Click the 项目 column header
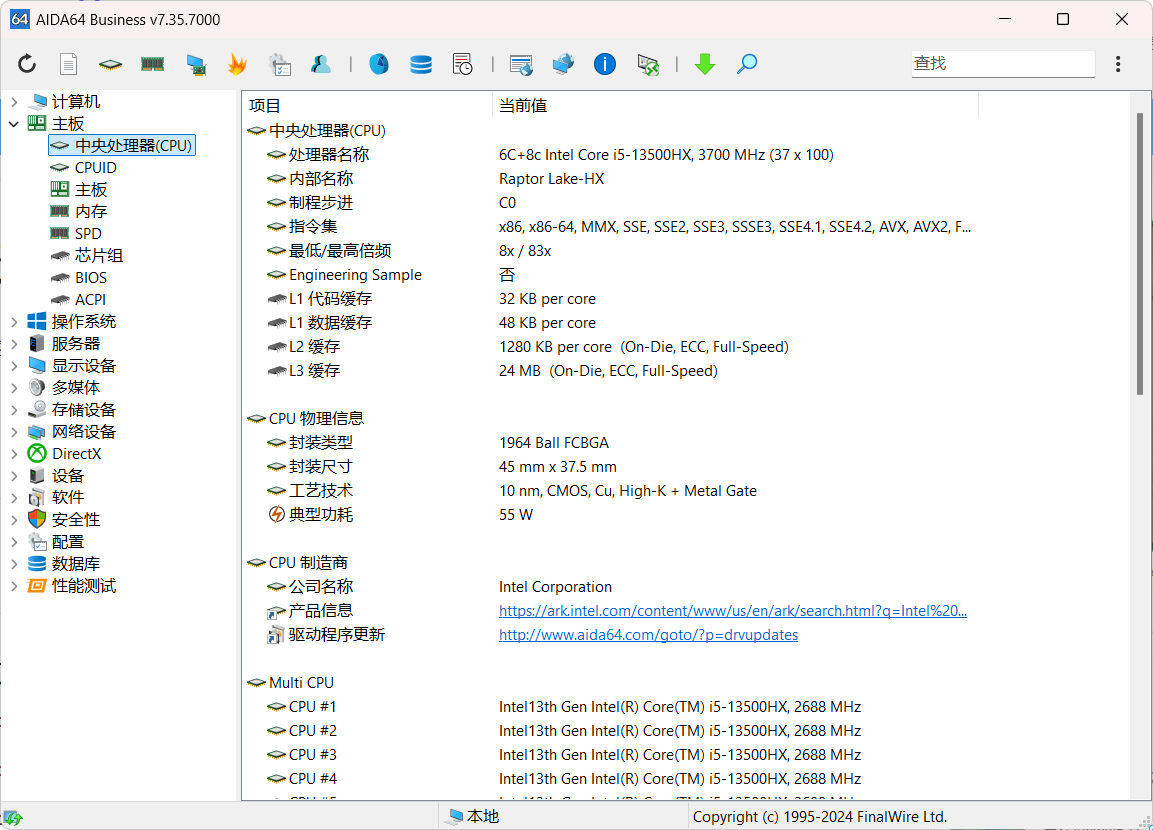The image size is (1153, 830). 366,106
